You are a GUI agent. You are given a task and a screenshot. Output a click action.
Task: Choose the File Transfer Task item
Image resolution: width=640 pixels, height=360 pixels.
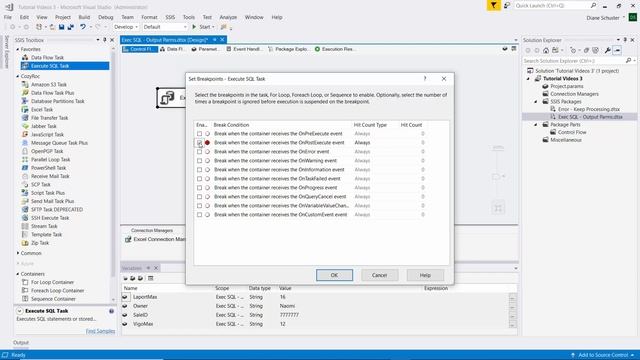pyautogui.click(x=49, y=118)
